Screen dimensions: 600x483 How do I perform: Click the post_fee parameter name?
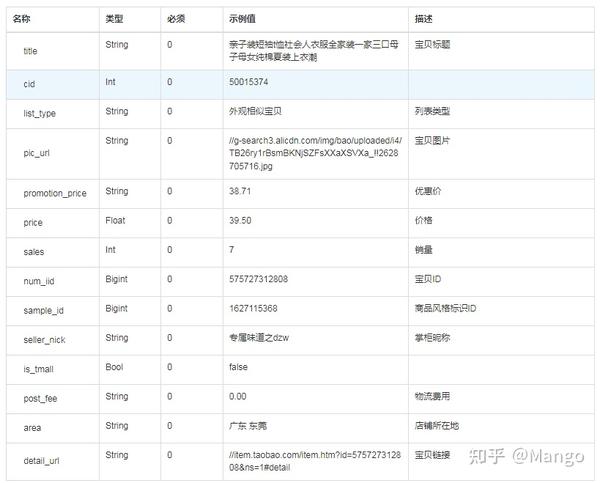(x=40, y=398)
